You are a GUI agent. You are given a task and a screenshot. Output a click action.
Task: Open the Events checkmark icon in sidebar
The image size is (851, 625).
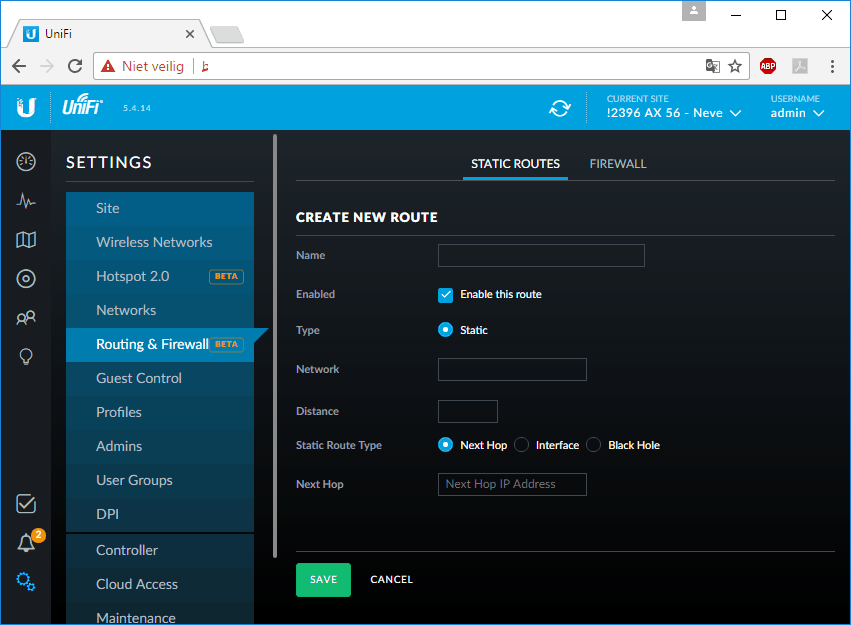point(26,504)
